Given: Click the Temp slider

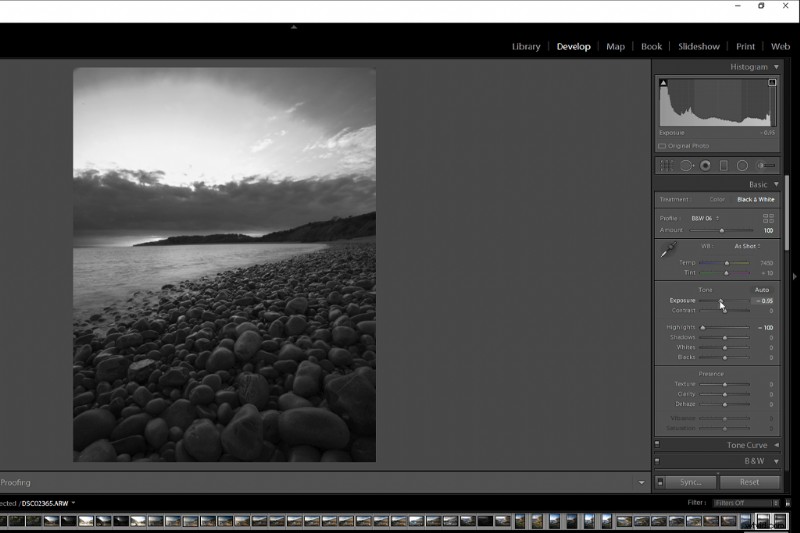Looking at the screenshot, I should (x=724, y=263).
